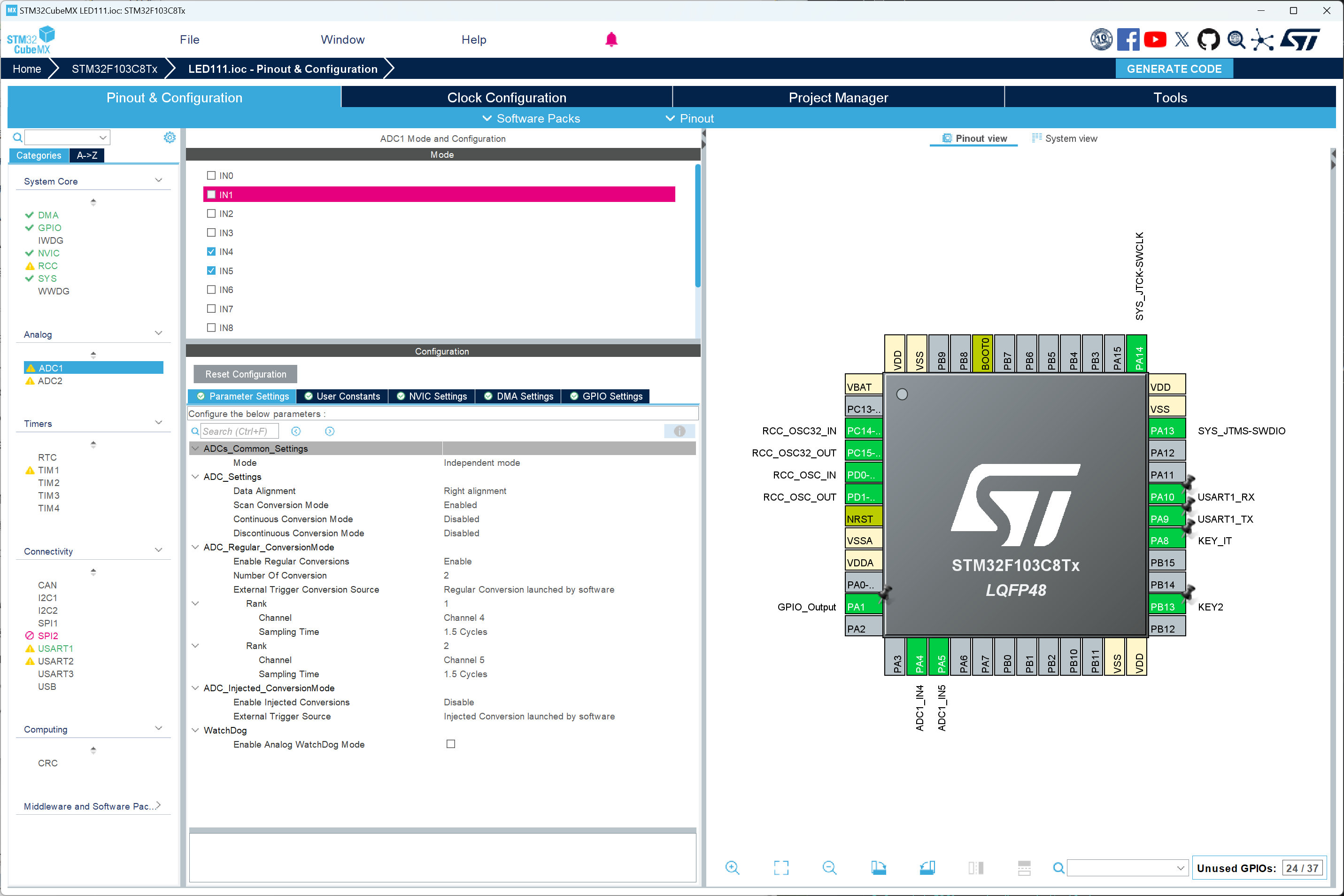
Task: Click the STM32F103C8Tx breadcrumb
Action: coord(114,69)
